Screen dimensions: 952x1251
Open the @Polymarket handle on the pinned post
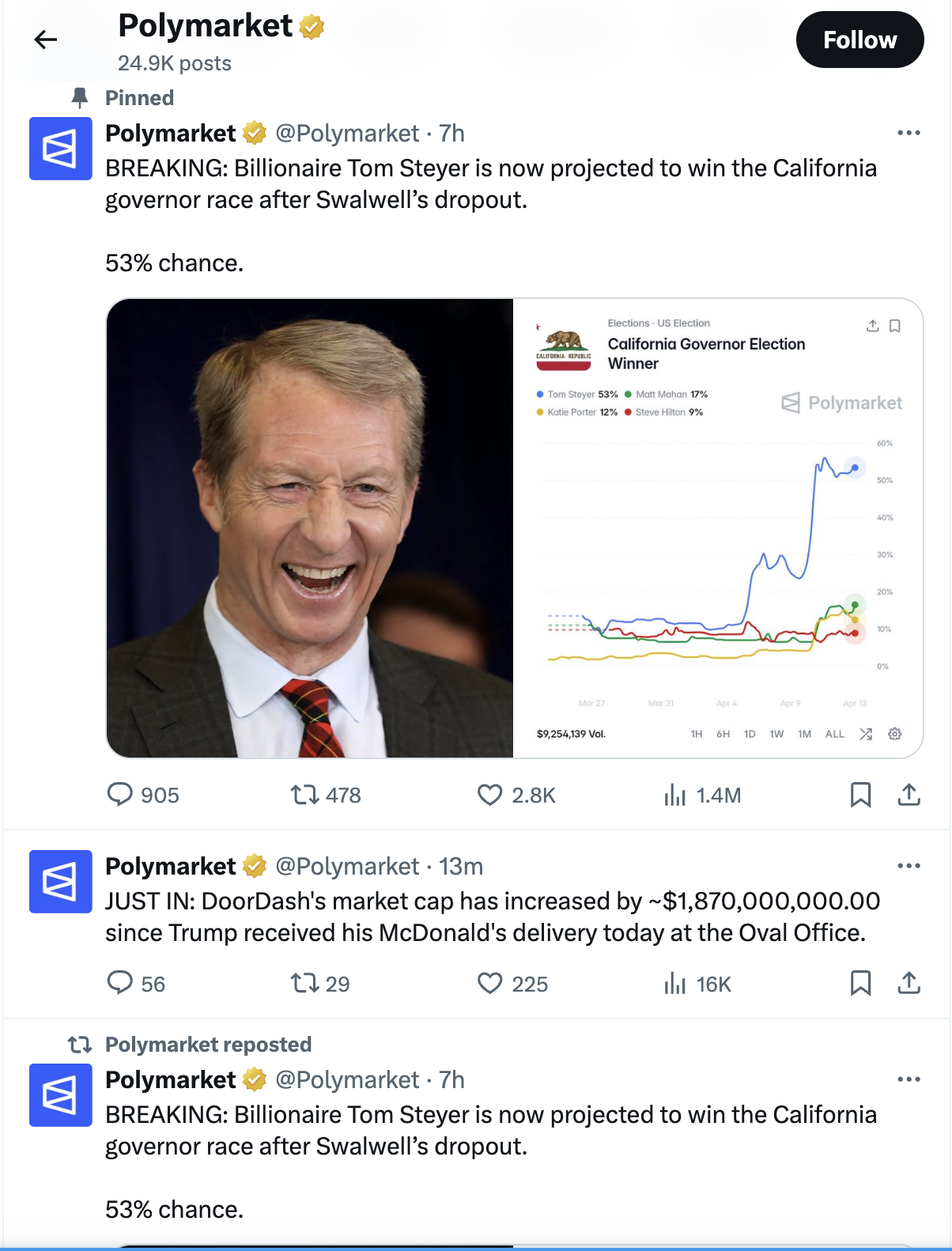[346, 134]
